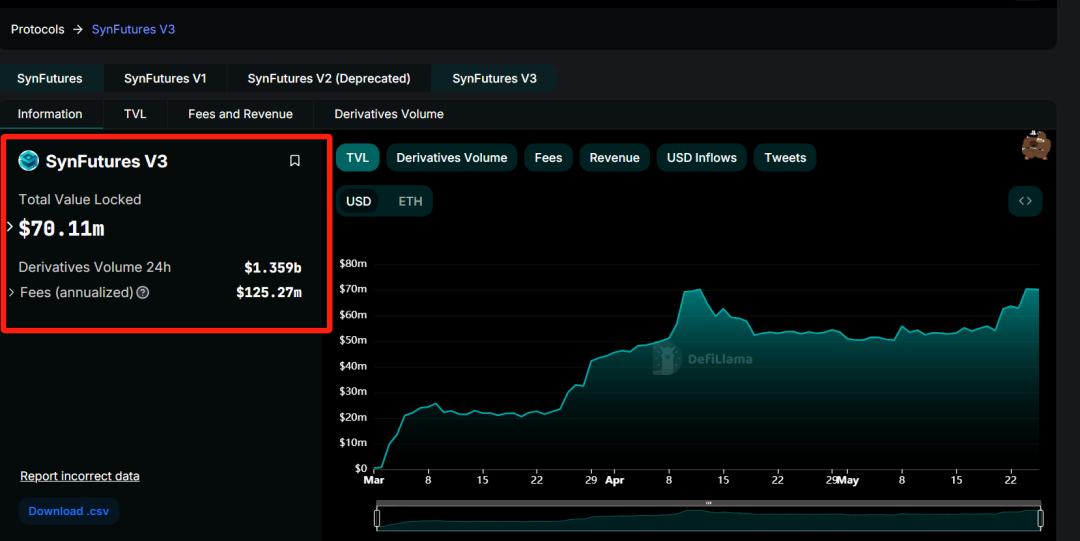Click the $70.11m TVL value
The image size is (1080, 541).
click(61, 229)
